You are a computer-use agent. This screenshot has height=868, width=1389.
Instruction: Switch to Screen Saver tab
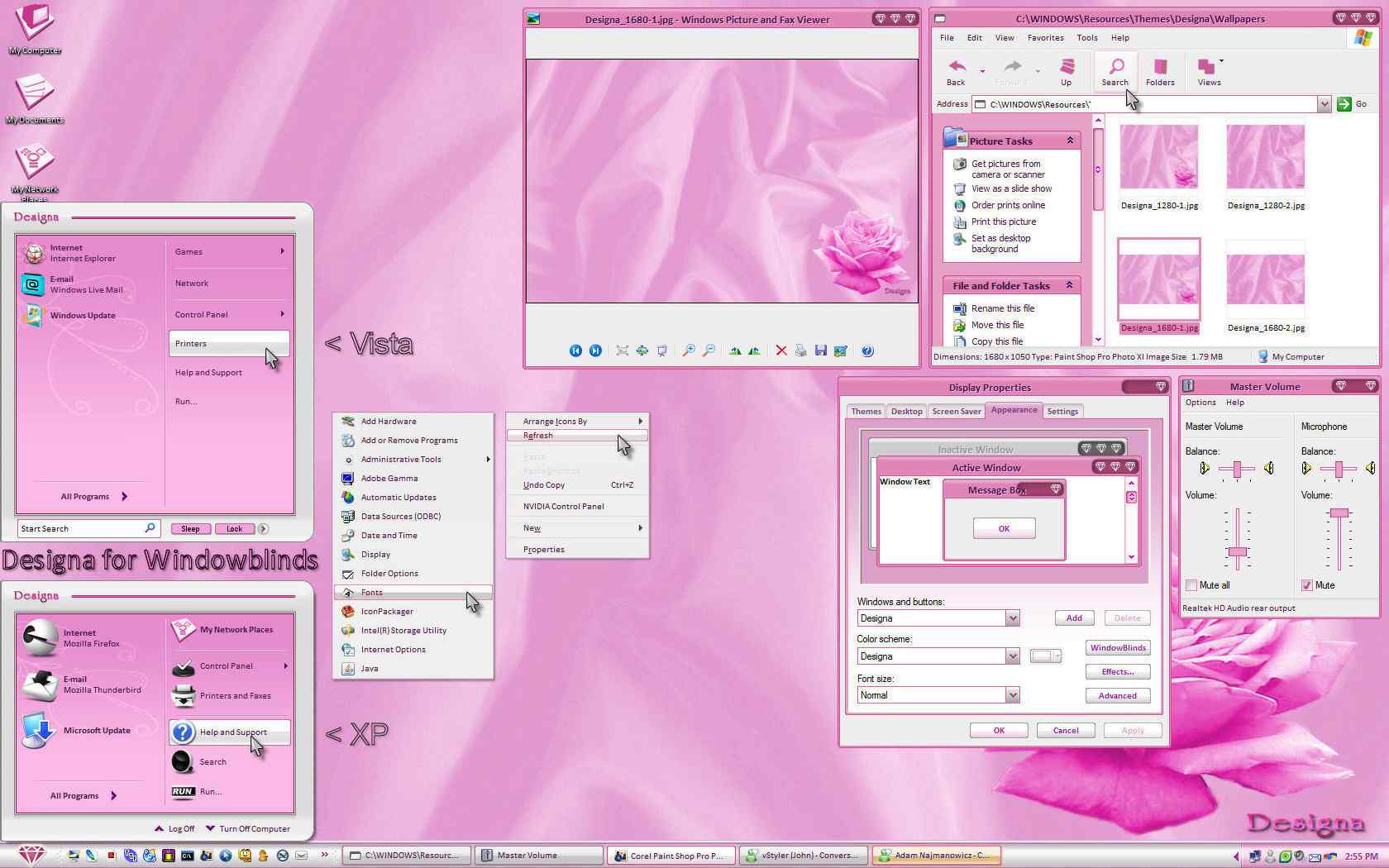[957, 411]
